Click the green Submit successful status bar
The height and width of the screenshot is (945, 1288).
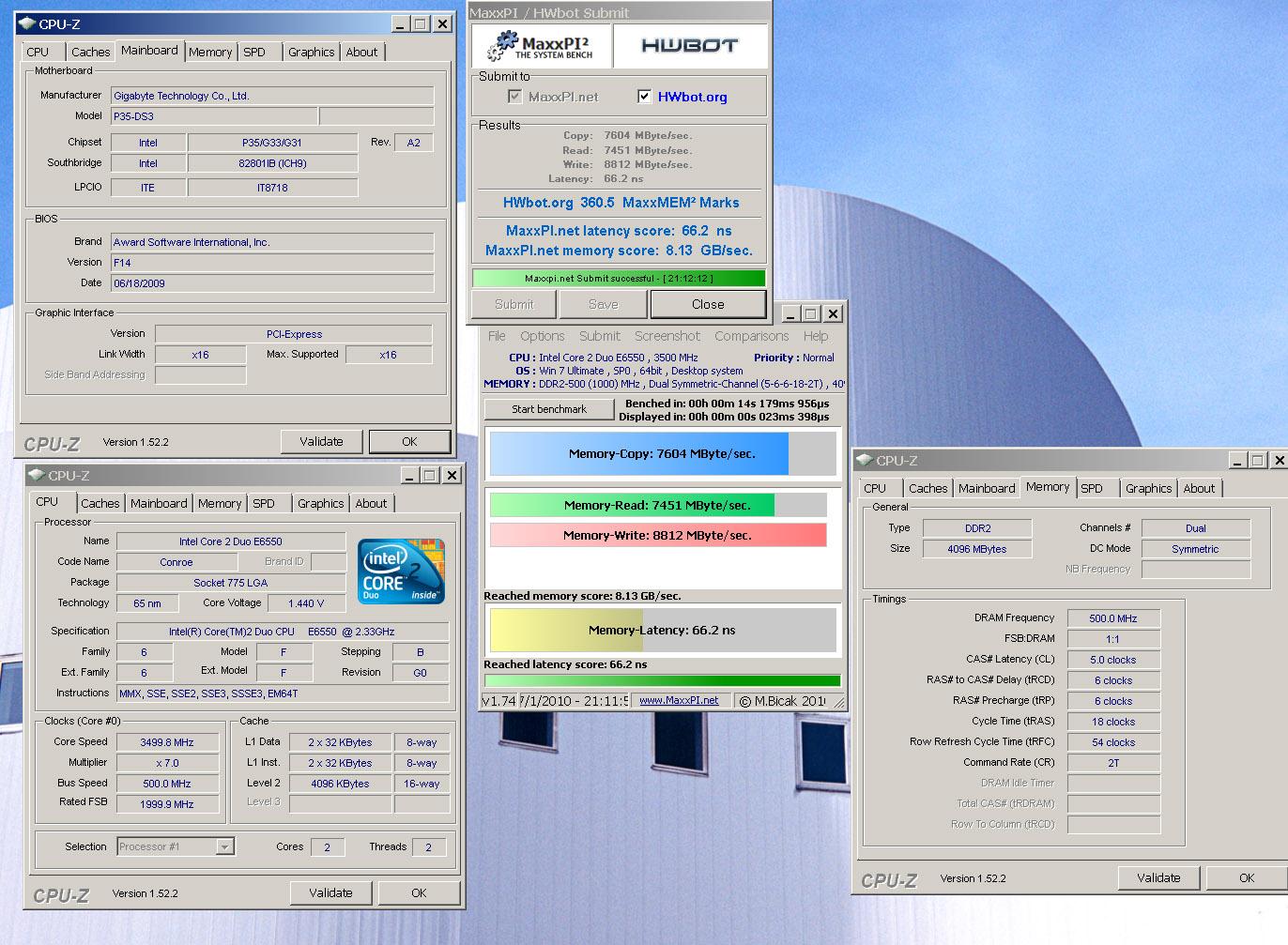(x=619, y=278)
